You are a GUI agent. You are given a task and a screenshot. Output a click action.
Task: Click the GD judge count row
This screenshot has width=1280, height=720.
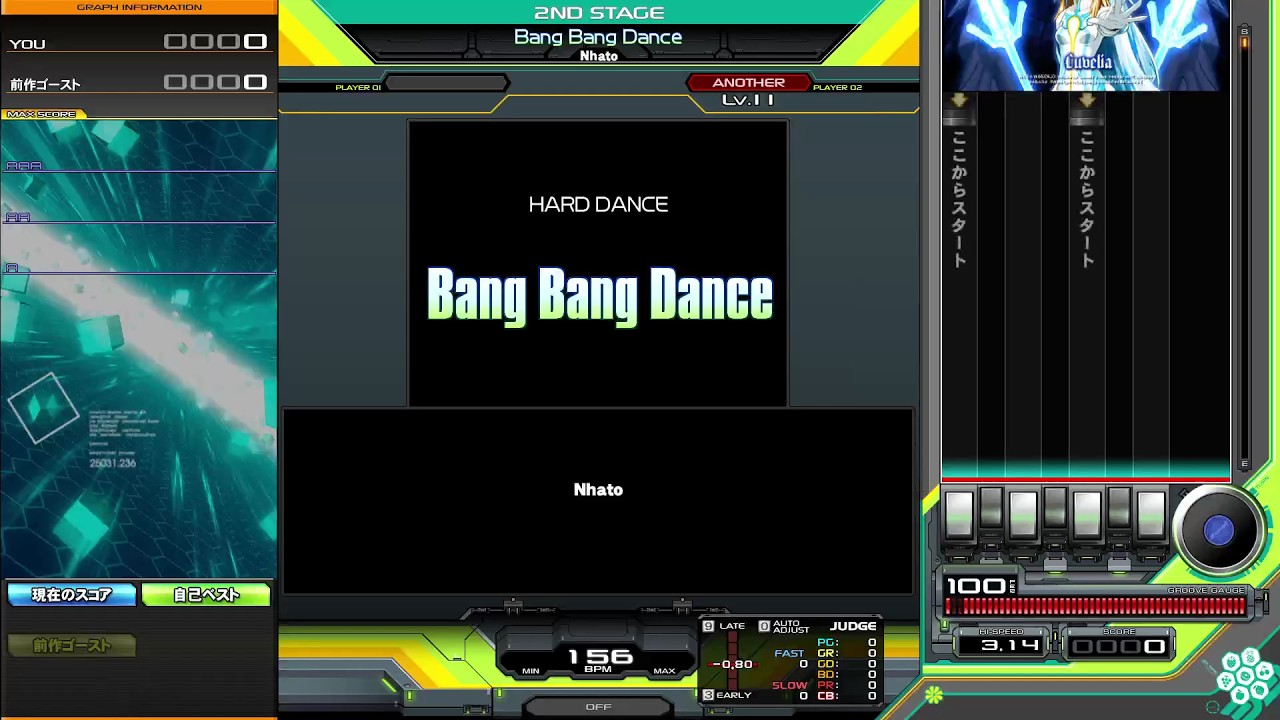846,664
